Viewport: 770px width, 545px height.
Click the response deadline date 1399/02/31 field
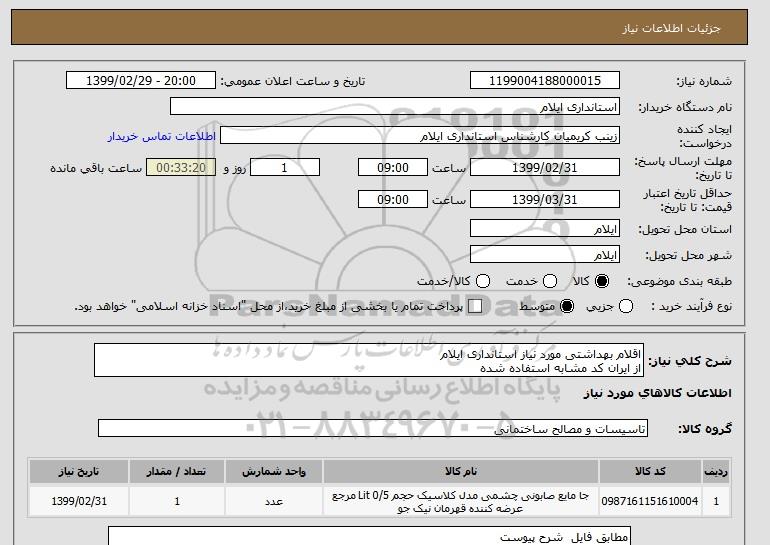pos(545,167)
